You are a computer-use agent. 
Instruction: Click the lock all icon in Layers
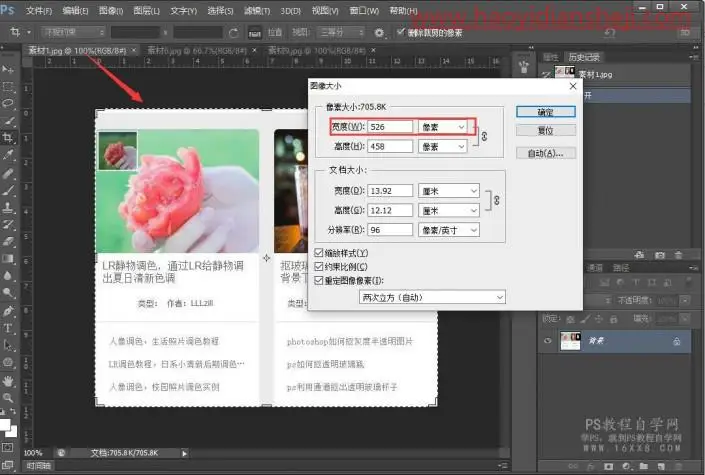pos(613,319)
